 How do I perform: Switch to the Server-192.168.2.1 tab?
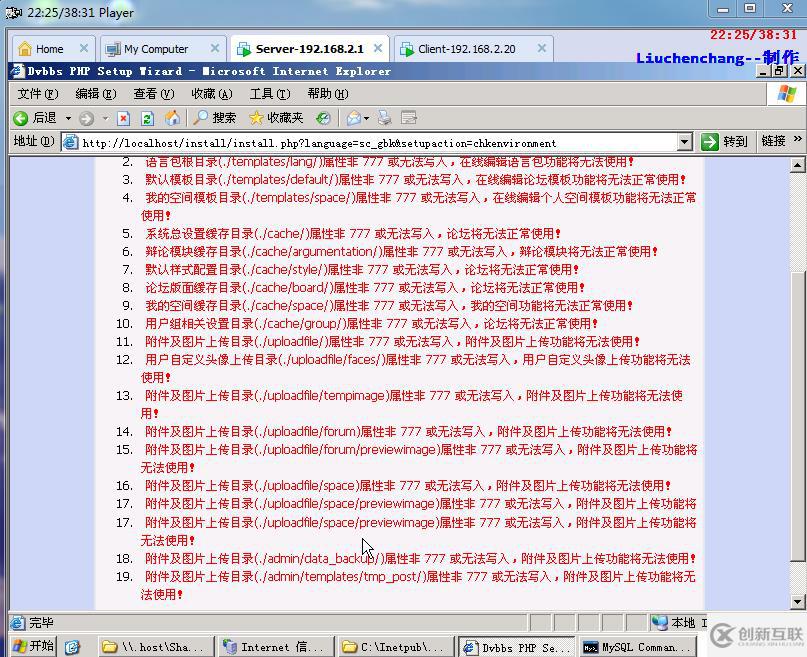(309, 49)
